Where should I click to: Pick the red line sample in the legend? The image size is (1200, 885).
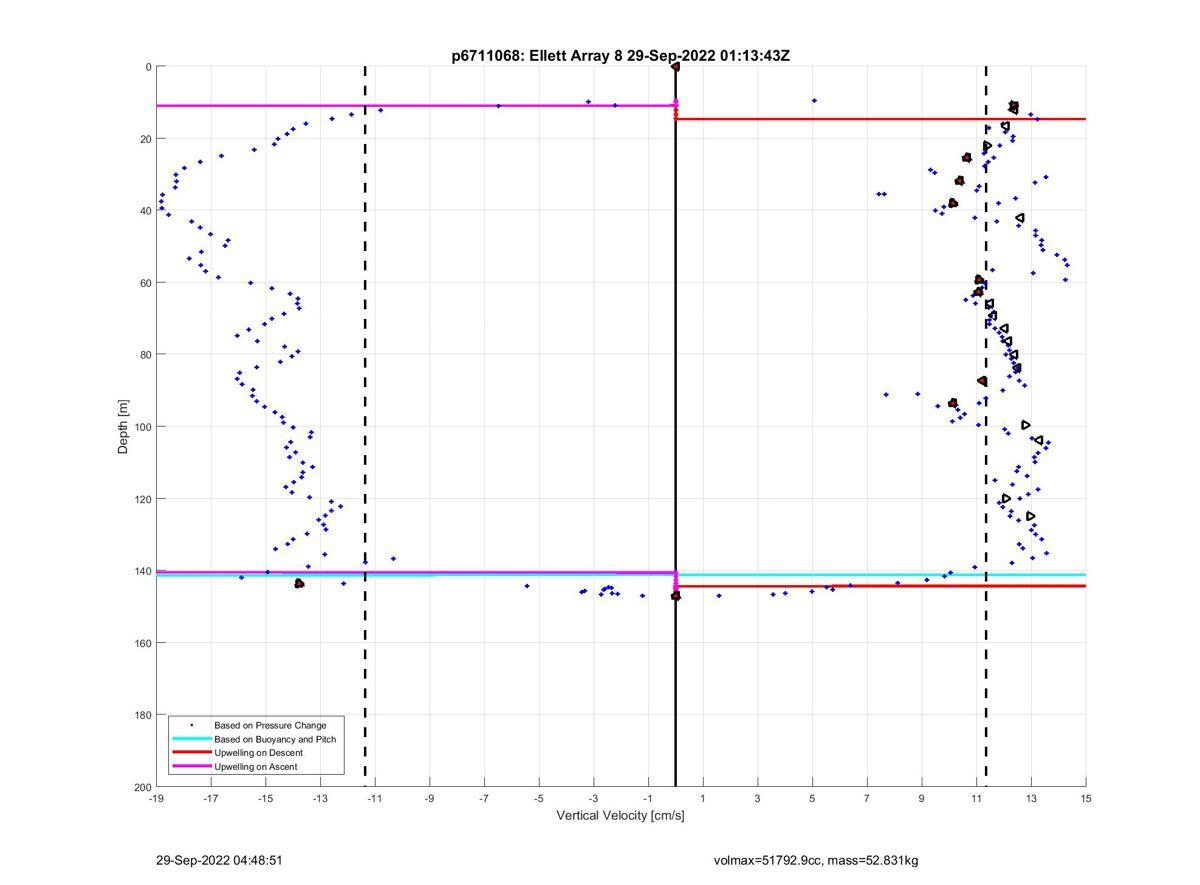click(191, 753)
